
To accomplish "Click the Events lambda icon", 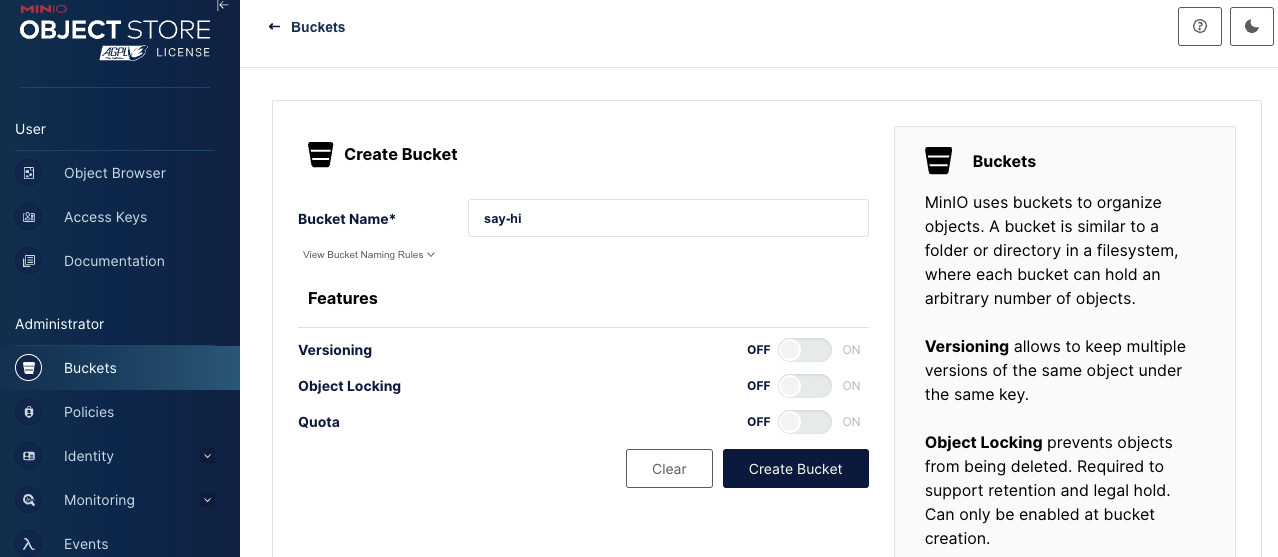I will [x=29, y=544].
